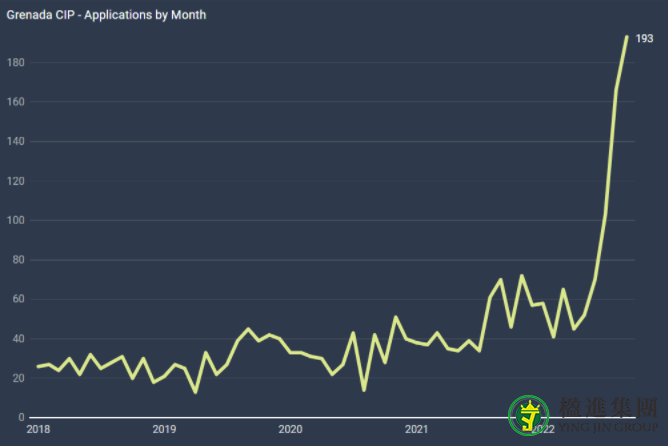The image size is (668, 446).
Task: Click the y-axis label '180'
Action: pyautogui.click(x=16, y=63)
